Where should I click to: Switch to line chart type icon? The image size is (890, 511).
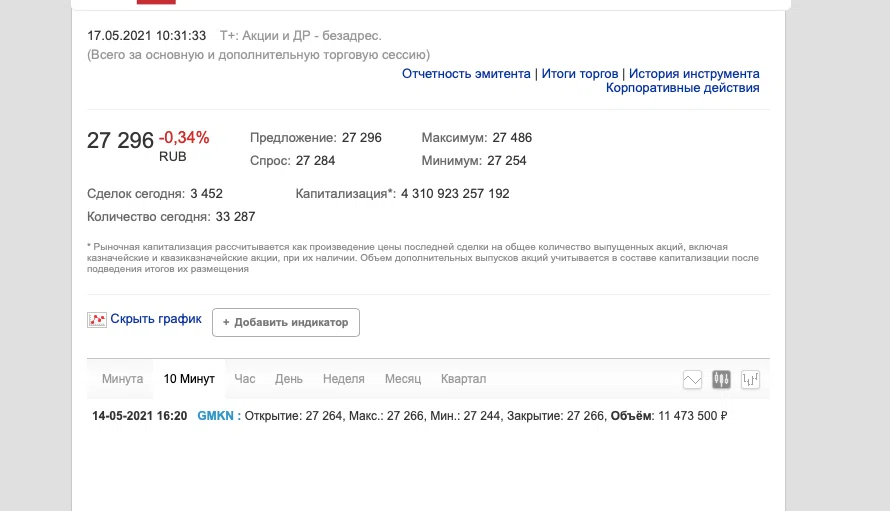click(692, 379)
